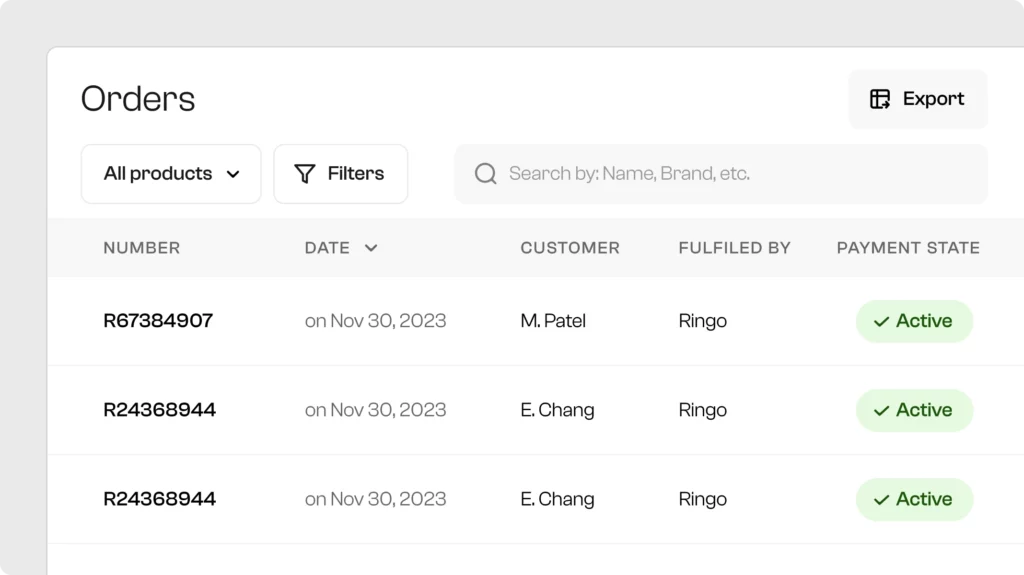Open the Filters button
This screenshot has width=1024, height=575.
coord(340,174)
